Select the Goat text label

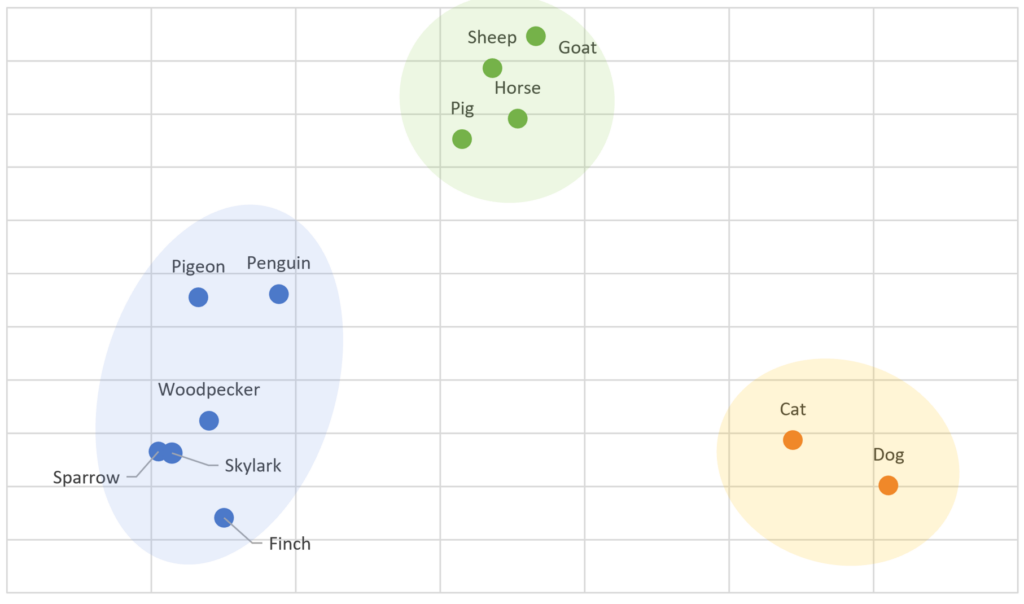(x=577, y=48)
